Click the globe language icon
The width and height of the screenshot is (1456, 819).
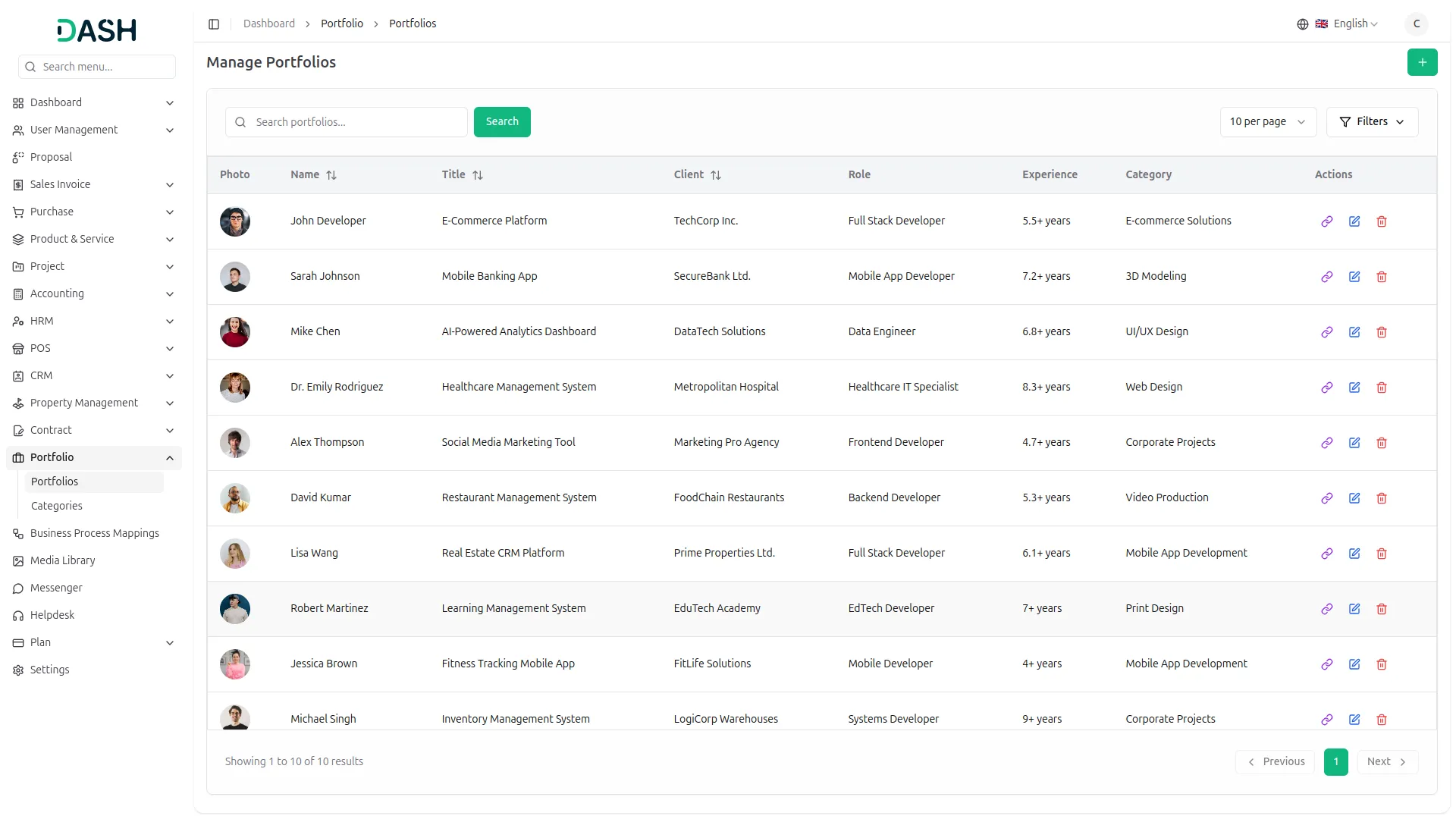(1302, 24)
